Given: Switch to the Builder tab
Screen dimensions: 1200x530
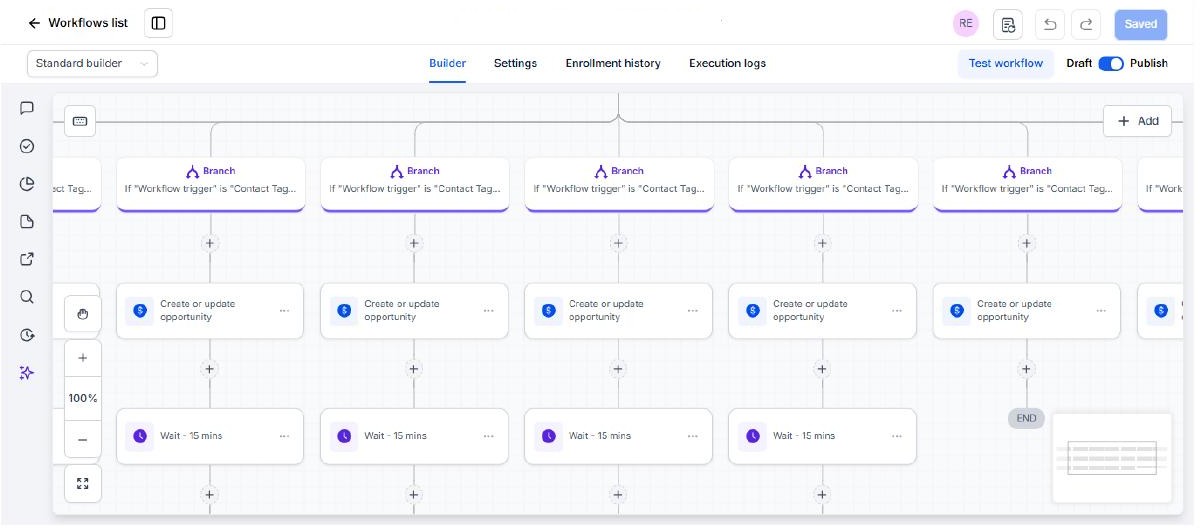Looking at the screenshot, I should (447, 63).
